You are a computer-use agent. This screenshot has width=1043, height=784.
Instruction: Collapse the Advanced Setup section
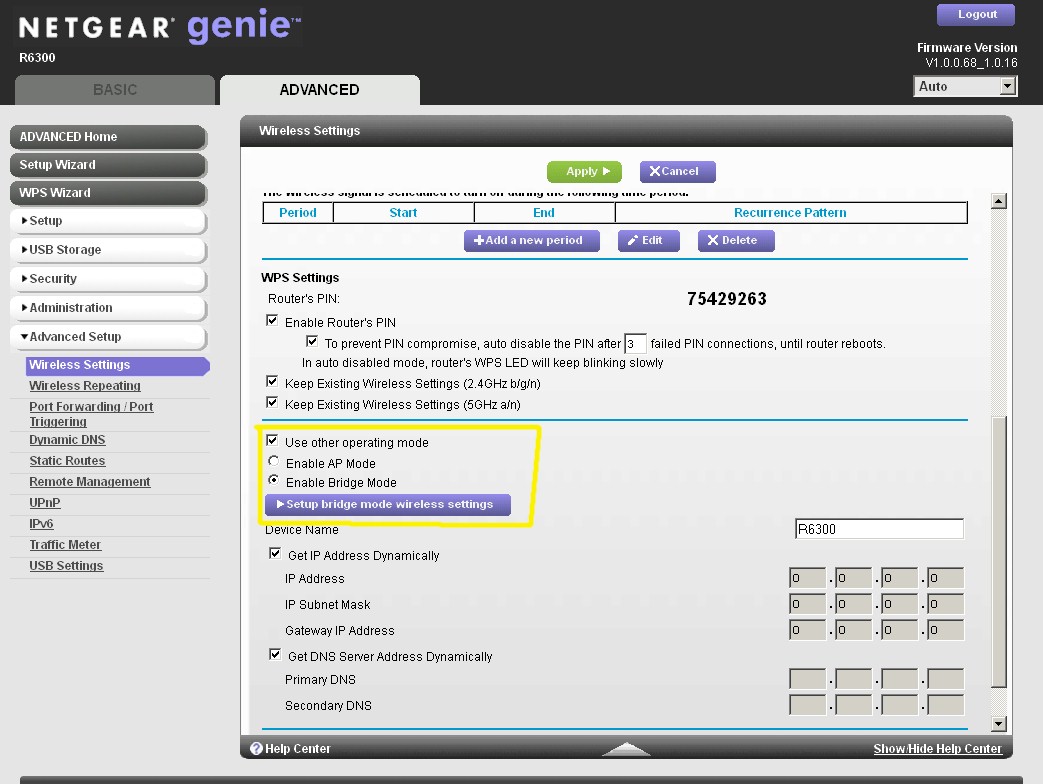pos(108,337)
